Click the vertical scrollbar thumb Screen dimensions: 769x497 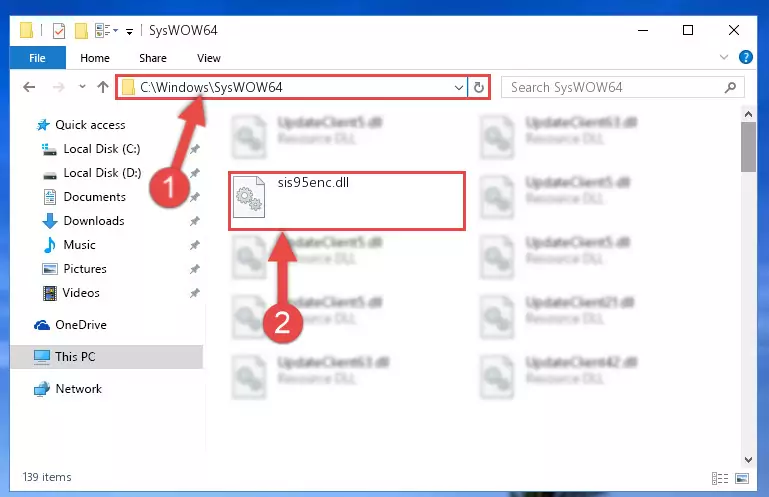(748, 147)
